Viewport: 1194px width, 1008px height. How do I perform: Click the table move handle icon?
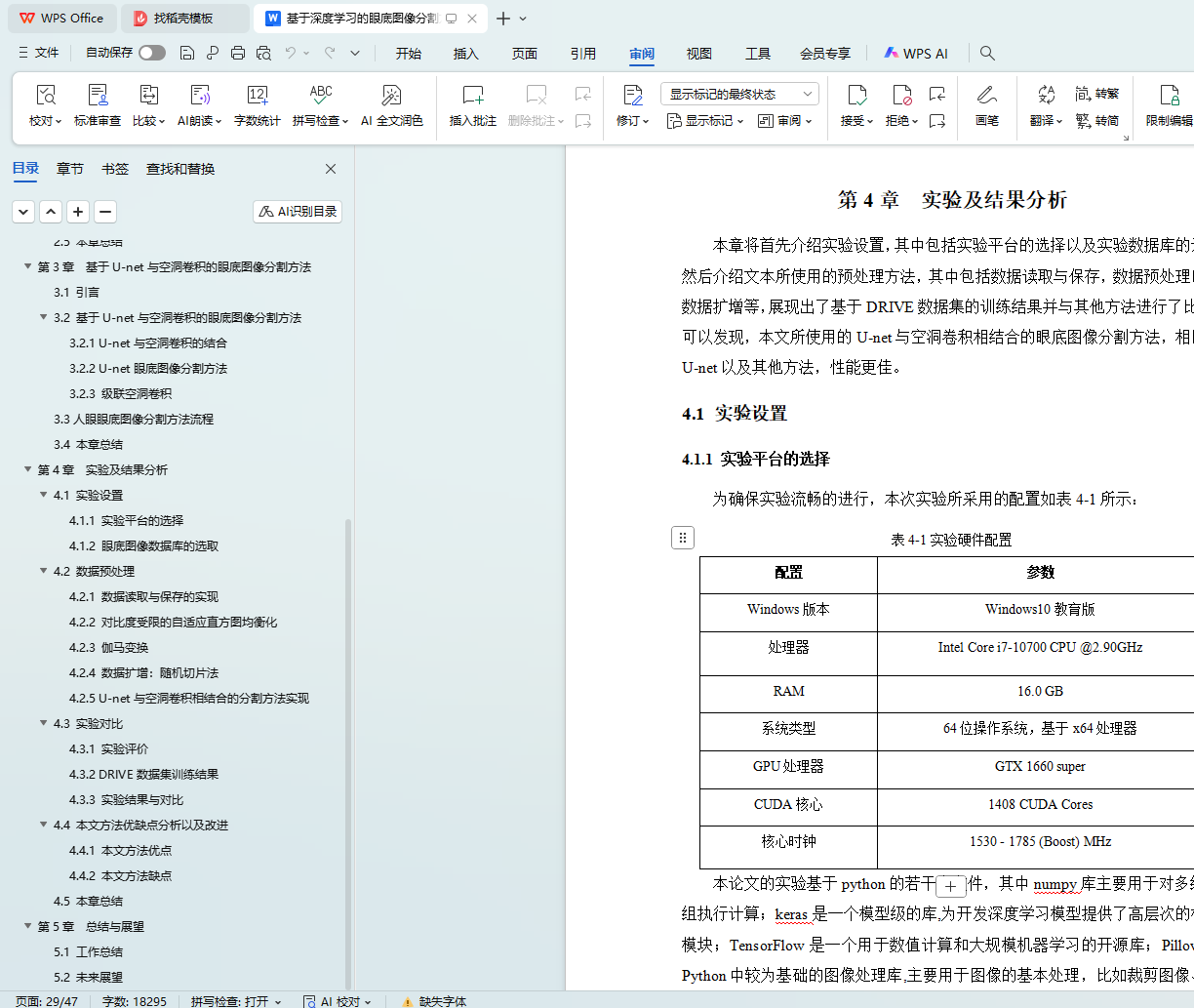(683, 538)
